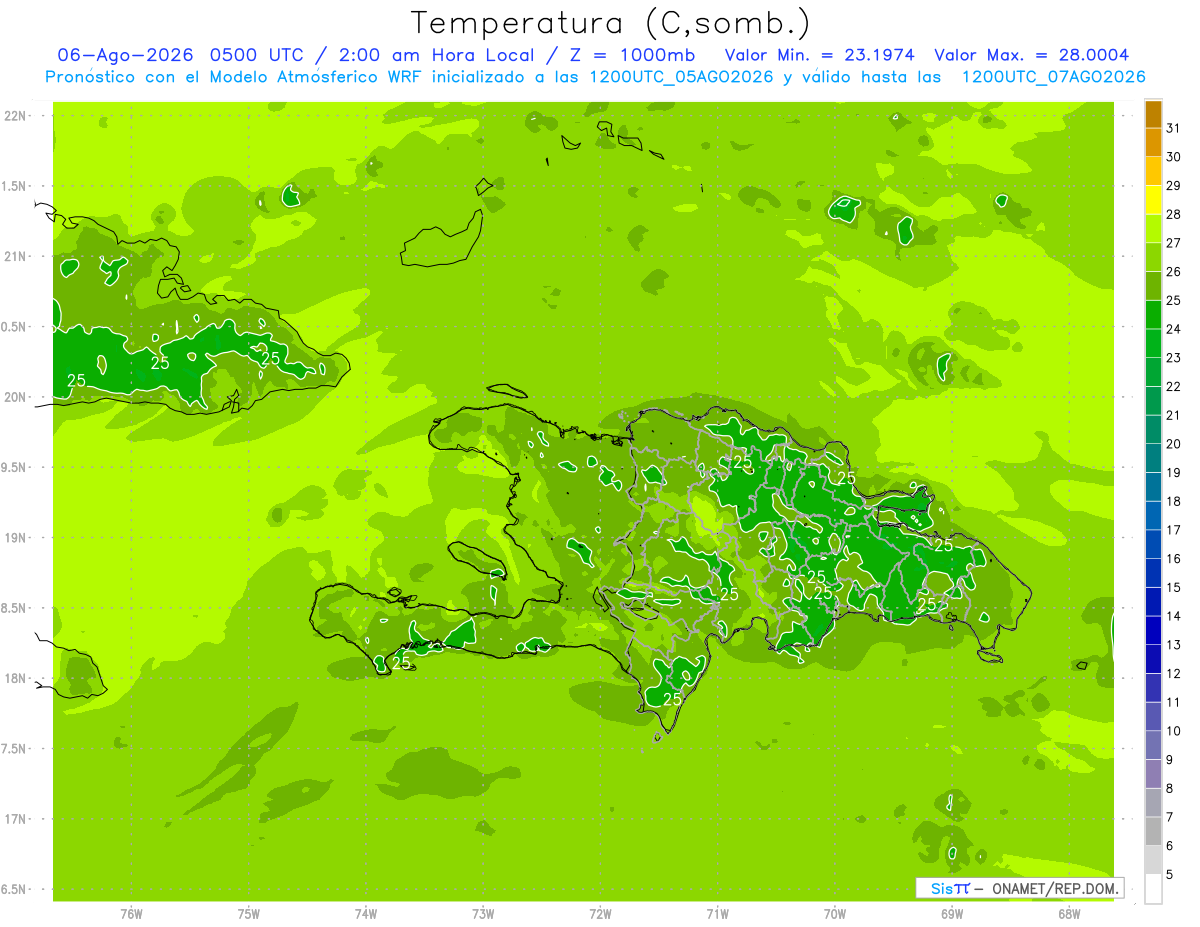This screenshot has width=1200, height=927.
Task: Click the "17N" latitude axis label
Action: coord(15,820)
